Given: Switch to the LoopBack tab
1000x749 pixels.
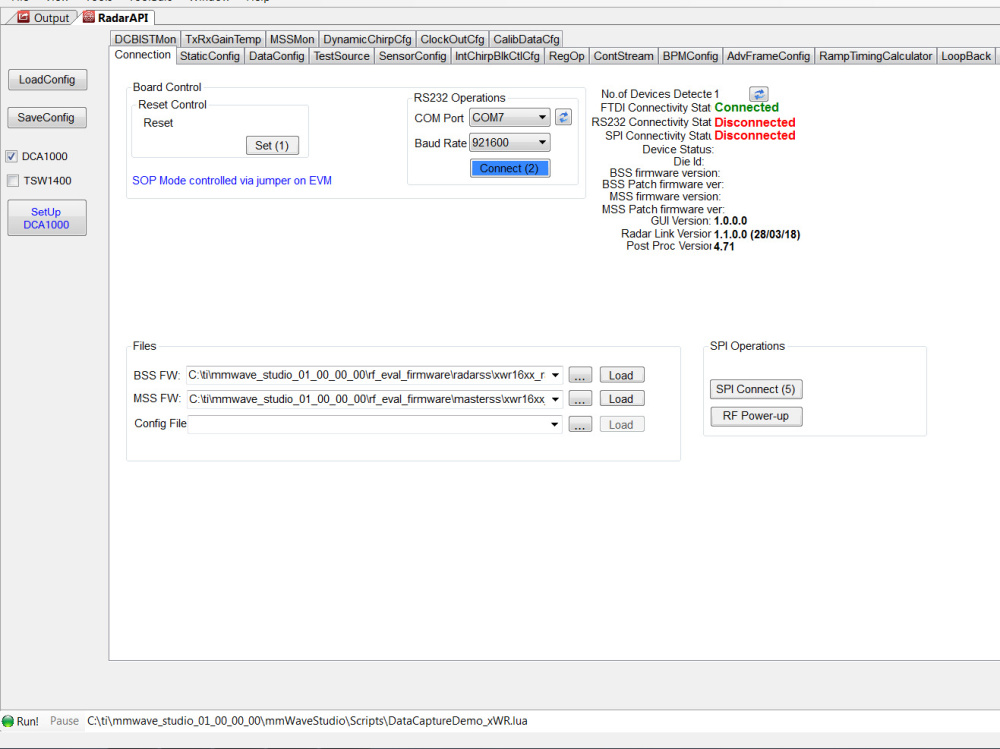Looking at the screenshot, I should pyautogui.click(x=966, y=56).
